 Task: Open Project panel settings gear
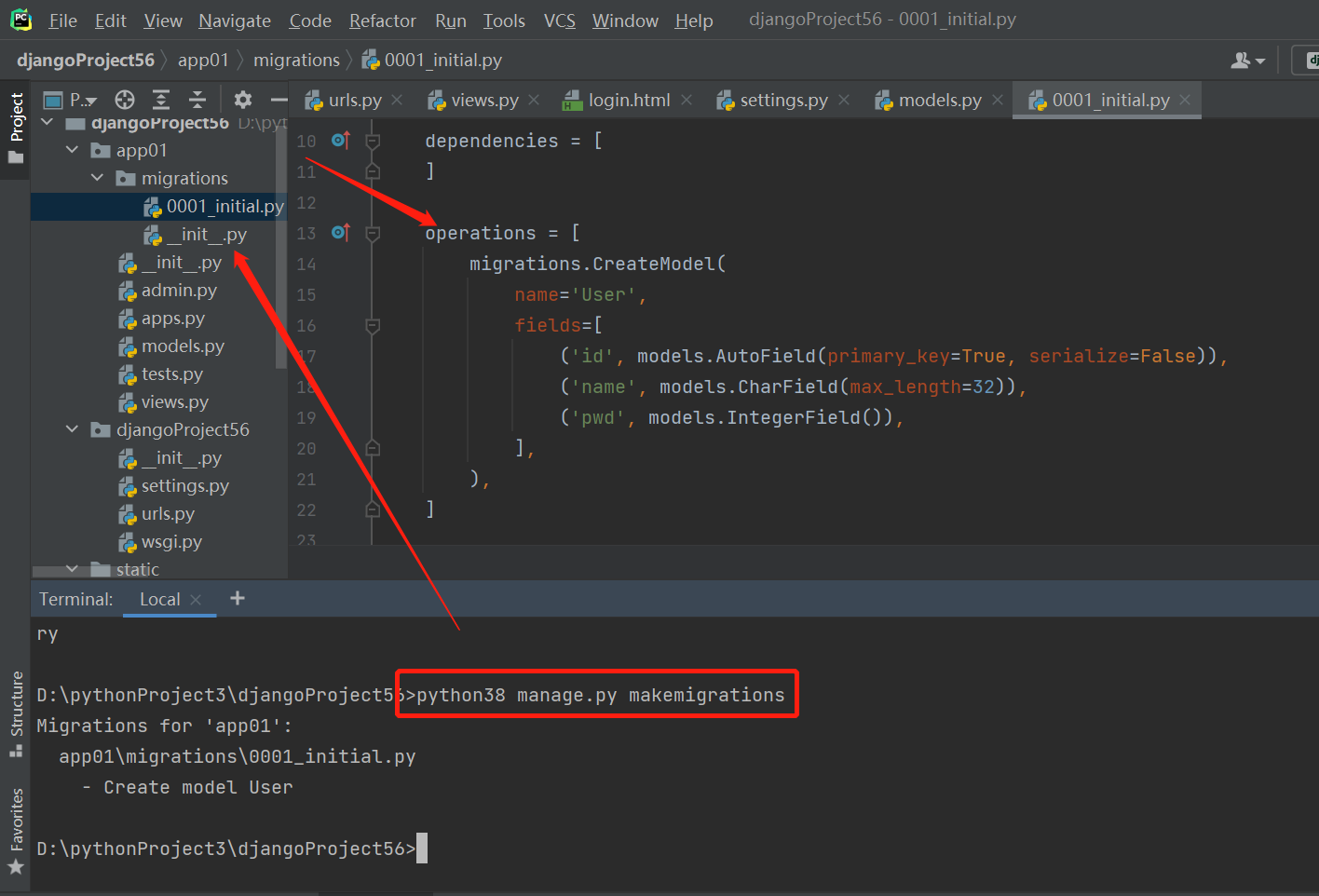tap(243, 100)
